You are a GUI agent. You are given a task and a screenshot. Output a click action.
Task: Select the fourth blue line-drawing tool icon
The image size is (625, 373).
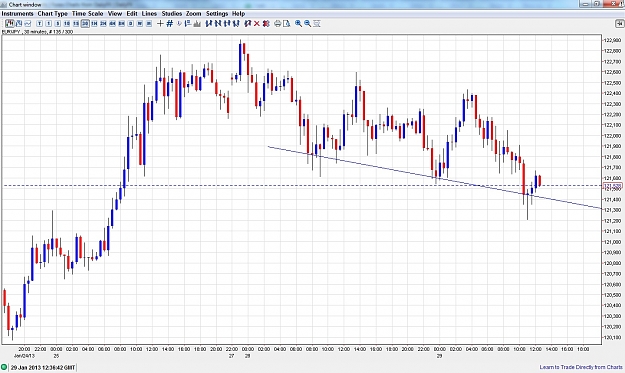tap(236, 24)
